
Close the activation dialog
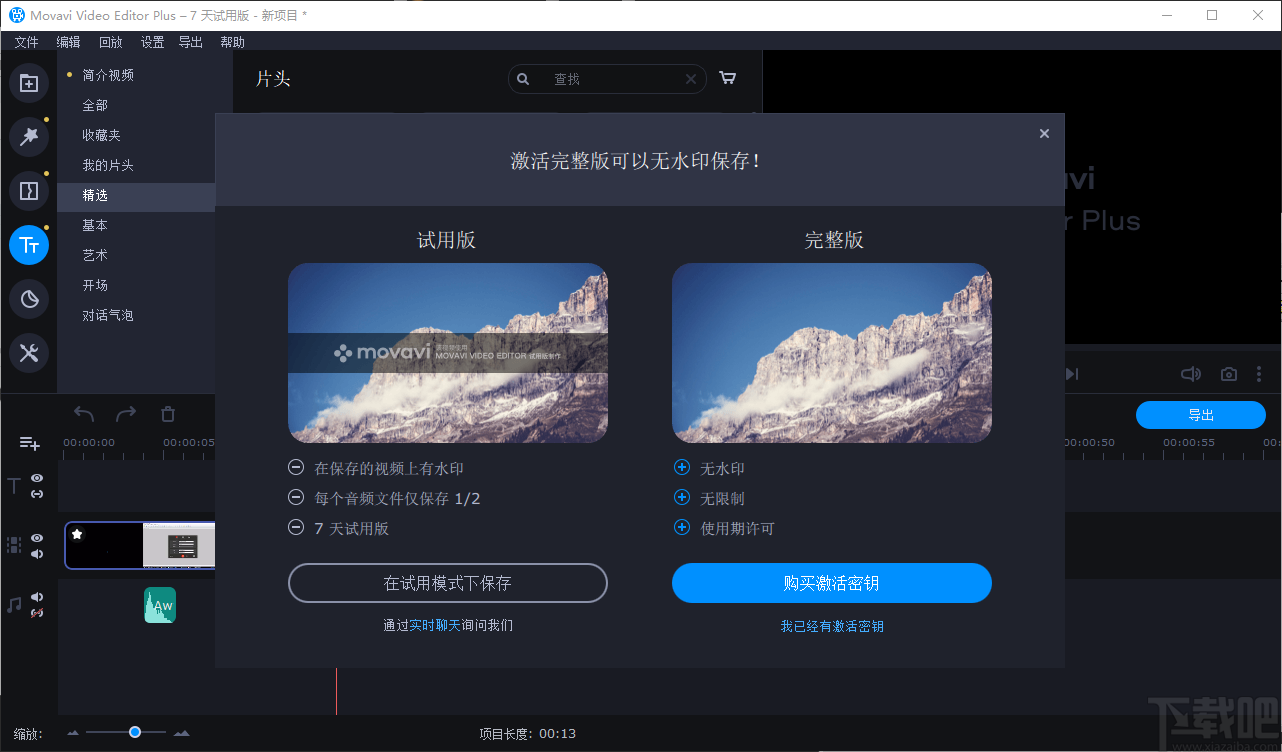1044,133
